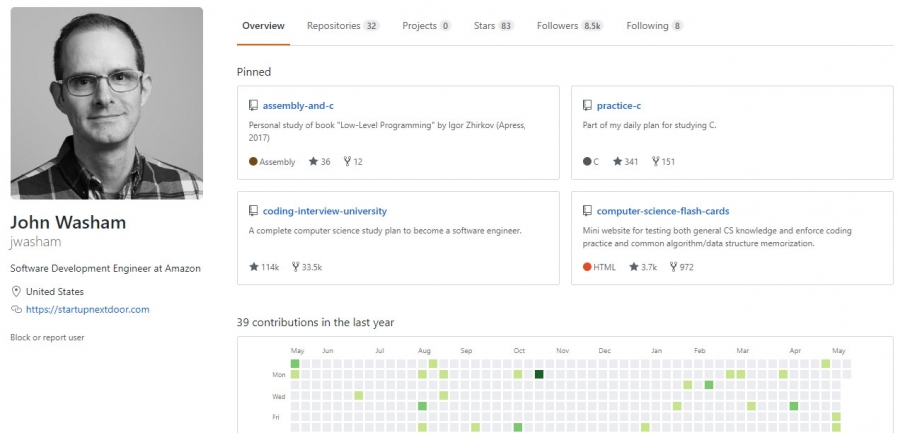The width and height of the screenshot is (900, 433).
Task: Open the Following tab
Action: tap(654, 26)
